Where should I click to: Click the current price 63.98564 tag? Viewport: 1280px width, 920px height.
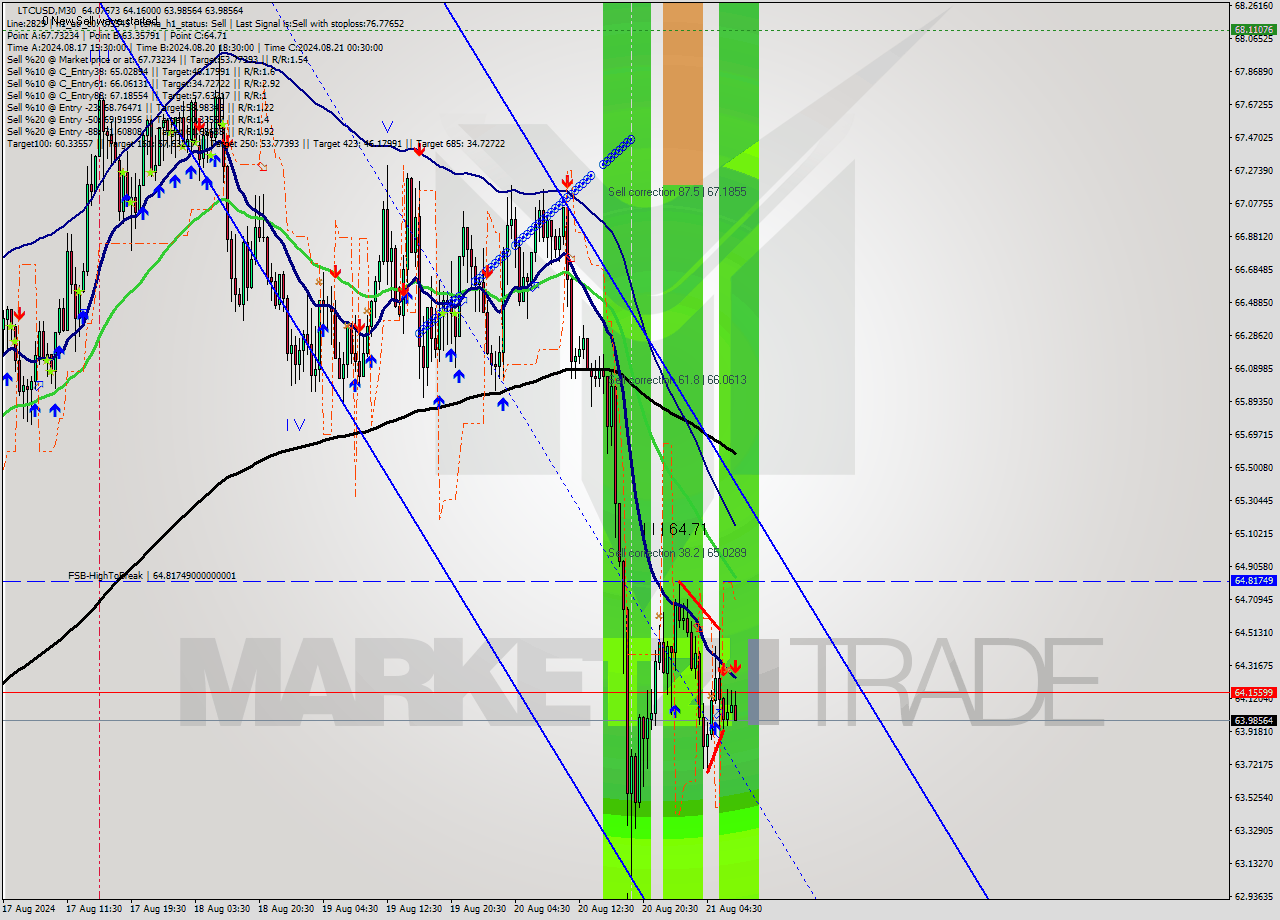pos(1253,720)
